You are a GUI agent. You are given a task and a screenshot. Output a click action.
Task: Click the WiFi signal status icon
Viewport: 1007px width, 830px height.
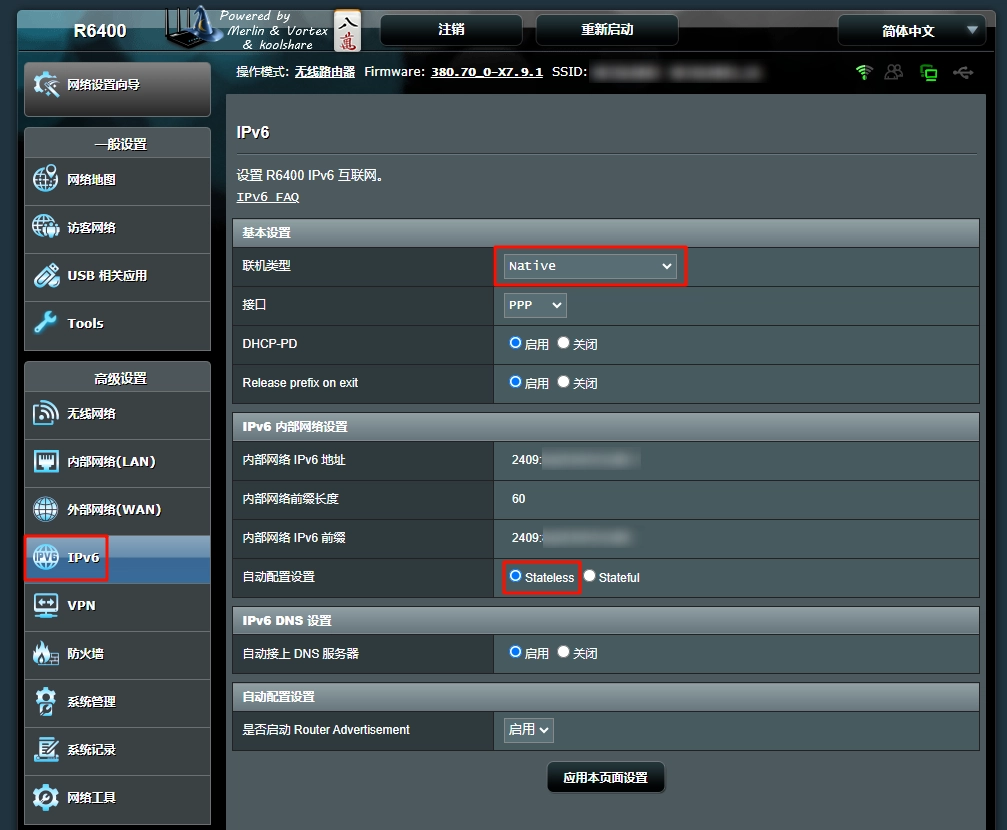point(864,72)
